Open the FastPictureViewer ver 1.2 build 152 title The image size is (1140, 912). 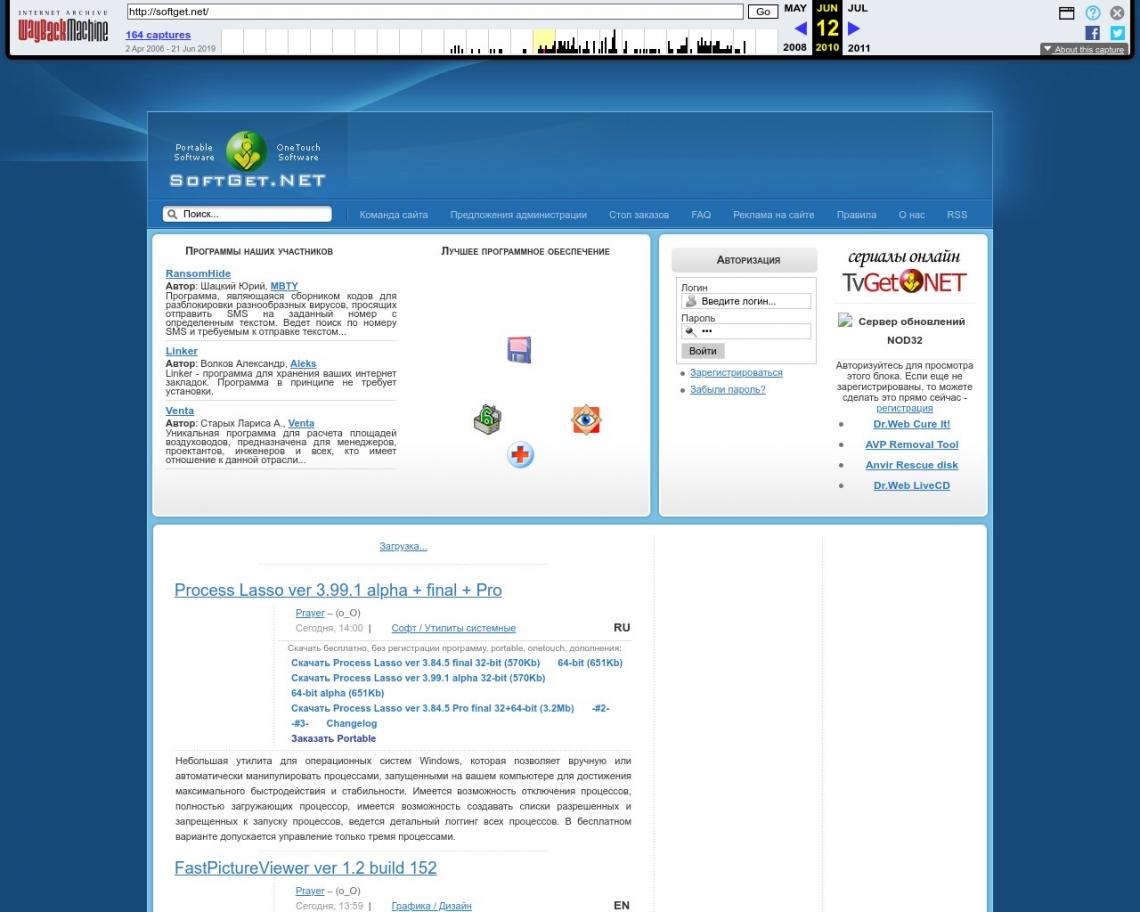(305, 868)
